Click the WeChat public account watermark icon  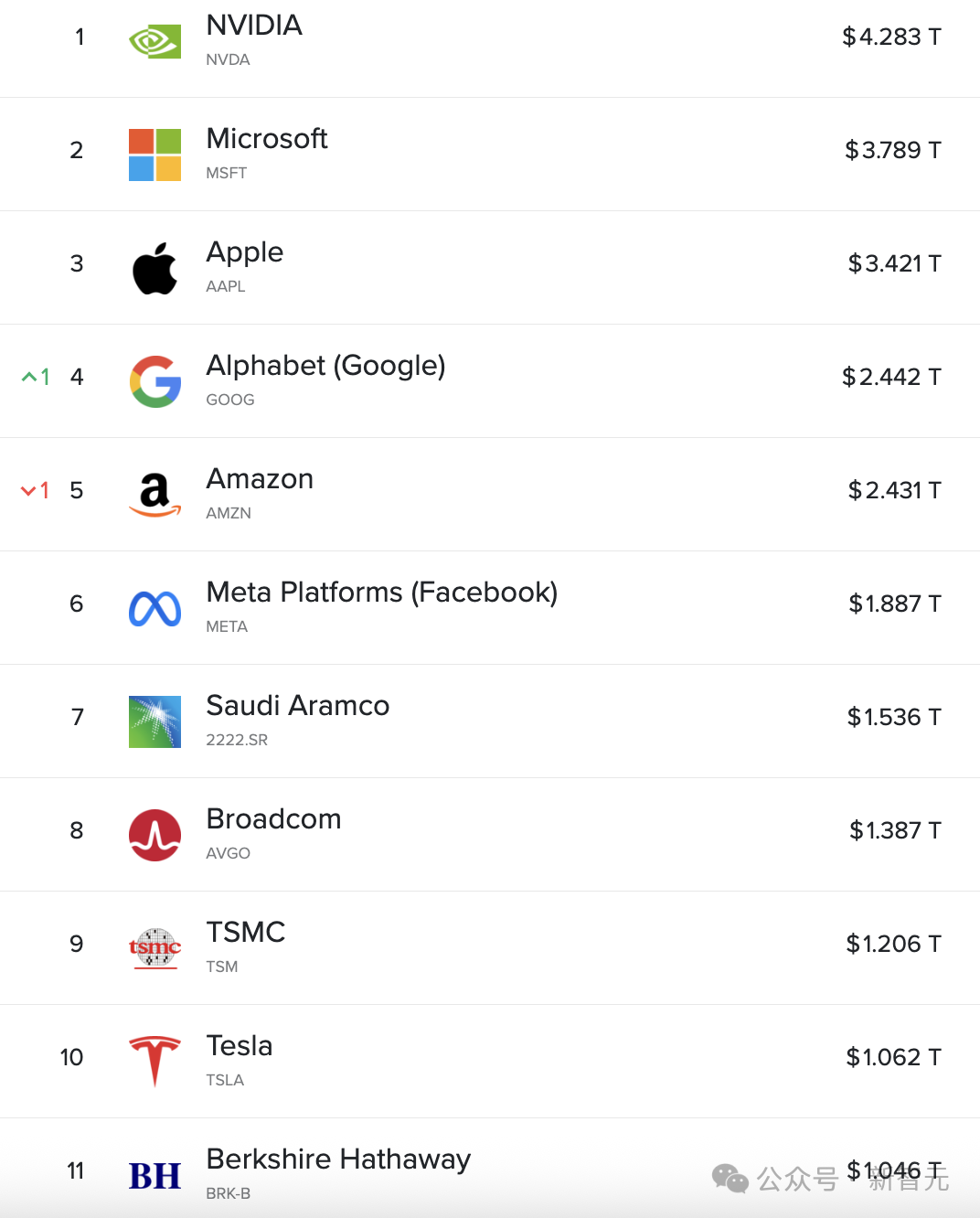(x=730, y=1179)
